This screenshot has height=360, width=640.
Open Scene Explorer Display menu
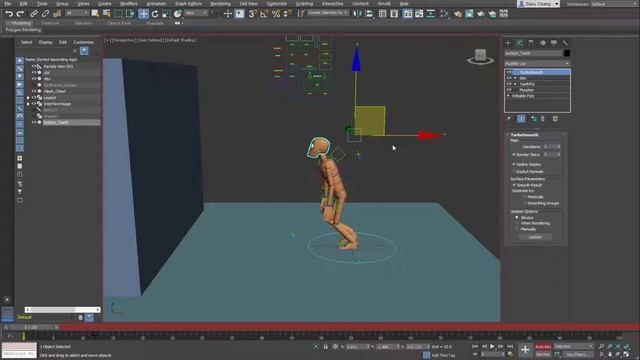46,42
